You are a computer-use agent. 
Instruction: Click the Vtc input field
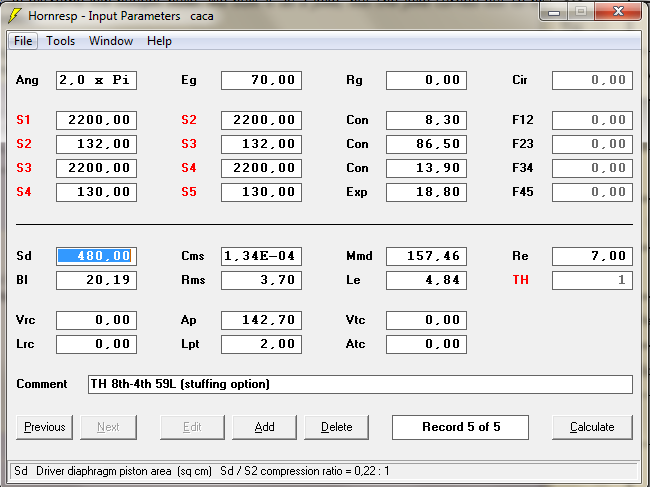(x=426, y=320)
